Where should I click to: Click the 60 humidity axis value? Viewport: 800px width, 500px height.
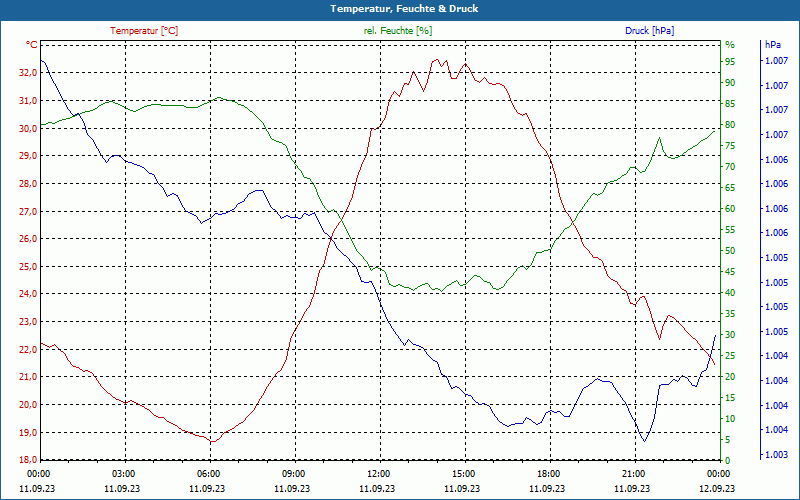[730, 209]
